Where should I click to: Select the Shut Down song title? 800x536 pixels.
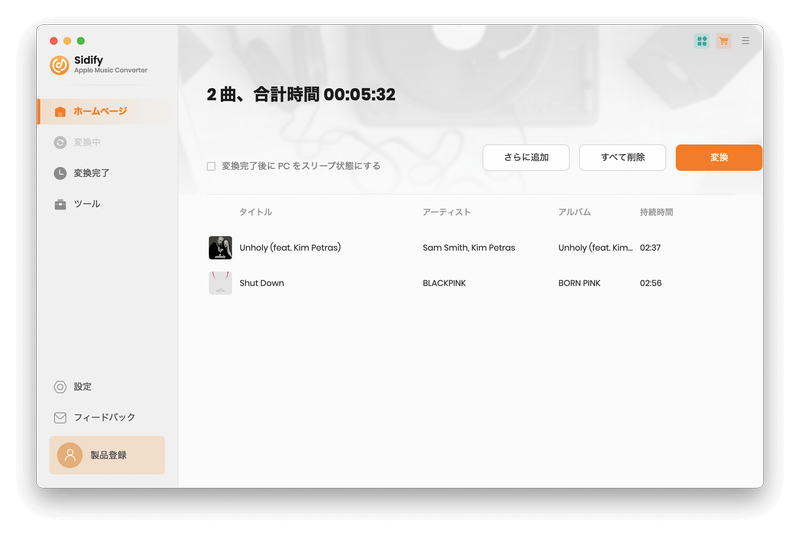(262, 283)
